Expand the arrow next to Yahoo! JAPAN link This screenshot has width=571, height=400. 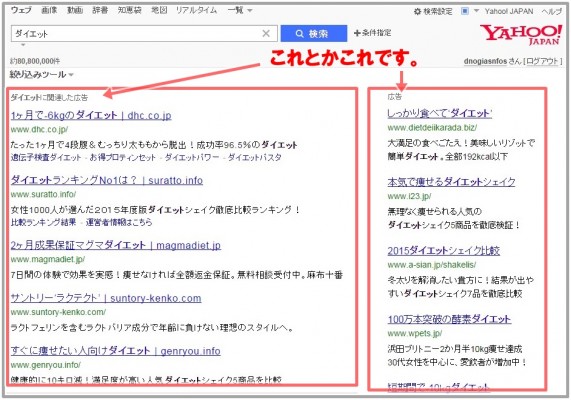coord(476,11)
